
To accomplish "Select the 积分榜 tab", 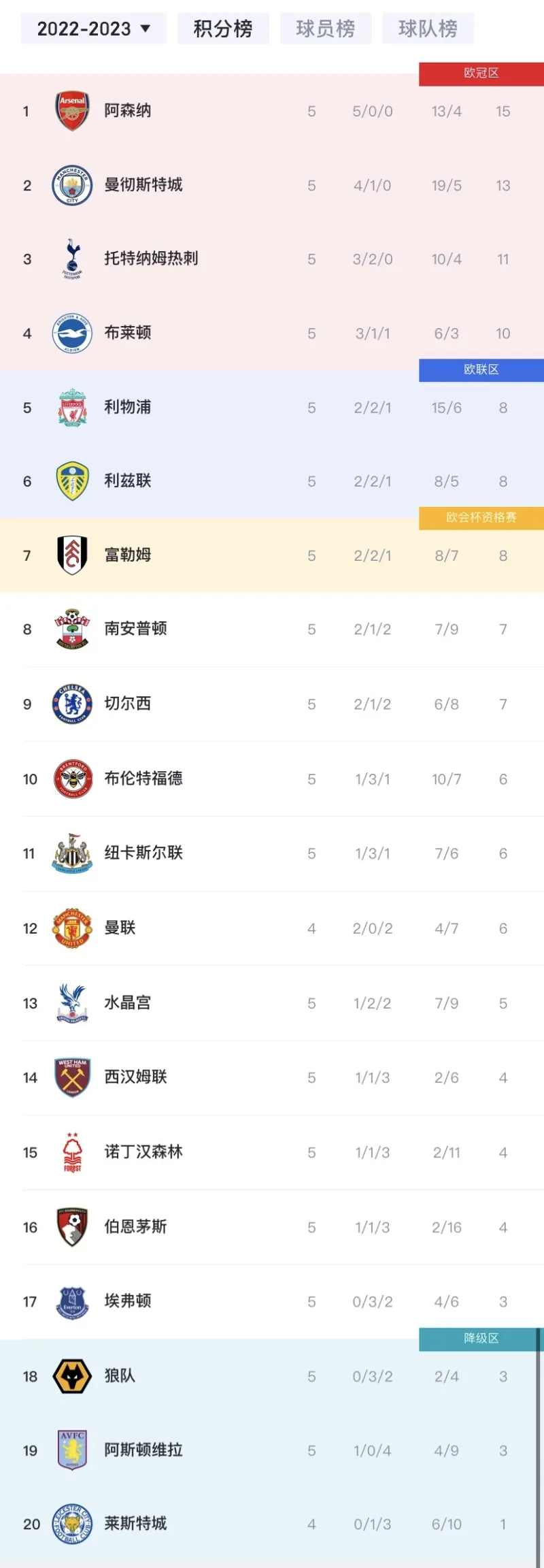I will click(x=223, y=29).
